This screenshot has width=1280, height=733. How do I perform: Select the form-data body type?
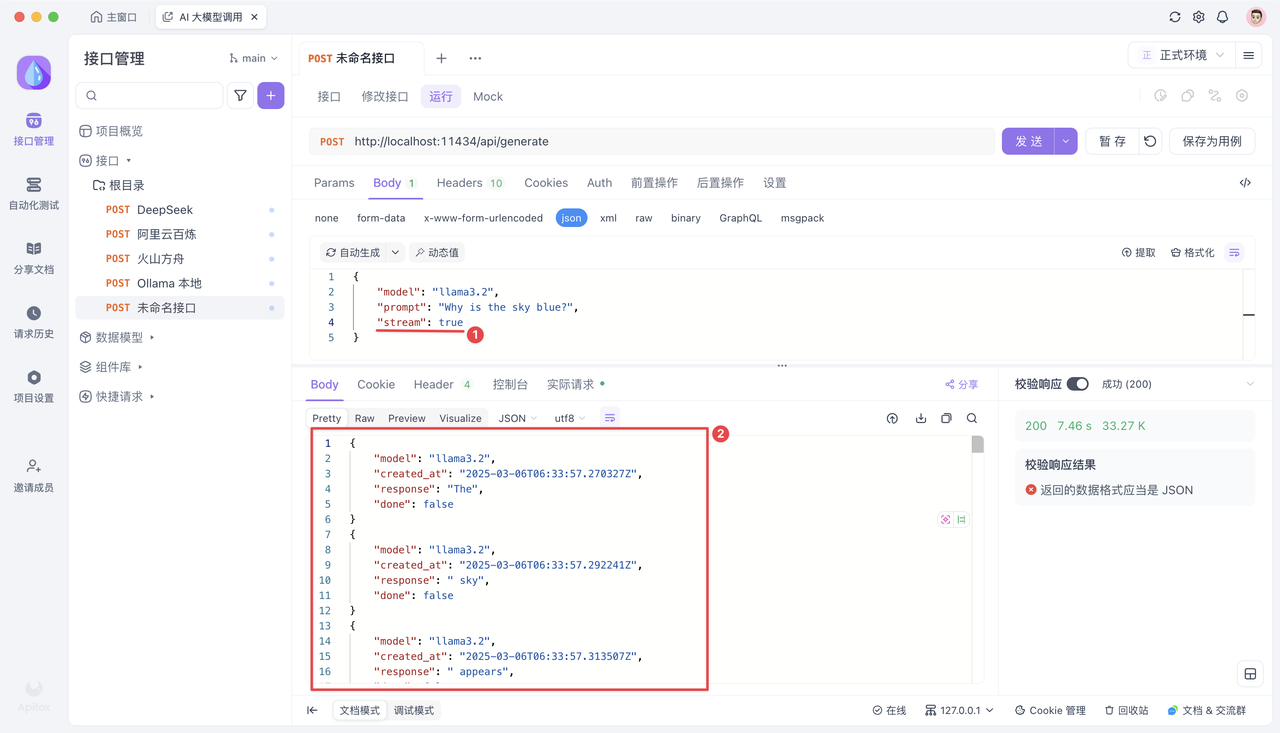(381, 218)
